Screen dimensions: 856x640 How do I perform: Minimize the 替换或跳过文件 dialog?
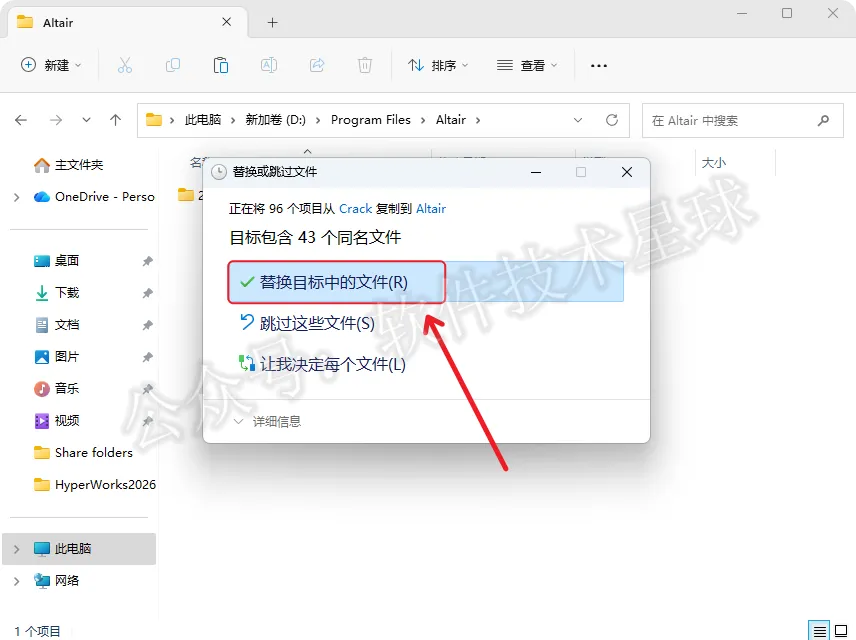(x=536, y=172)
